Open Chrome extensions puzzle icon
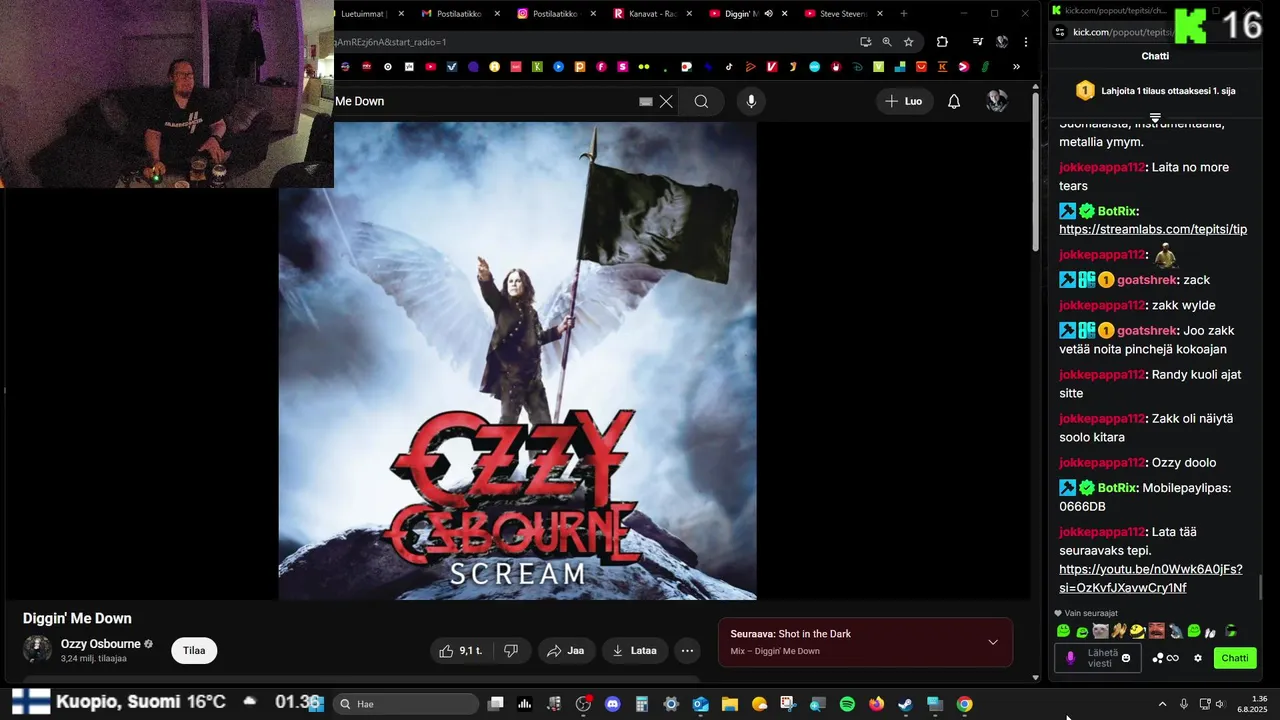 pyautogui.click(x=942, y=42)
